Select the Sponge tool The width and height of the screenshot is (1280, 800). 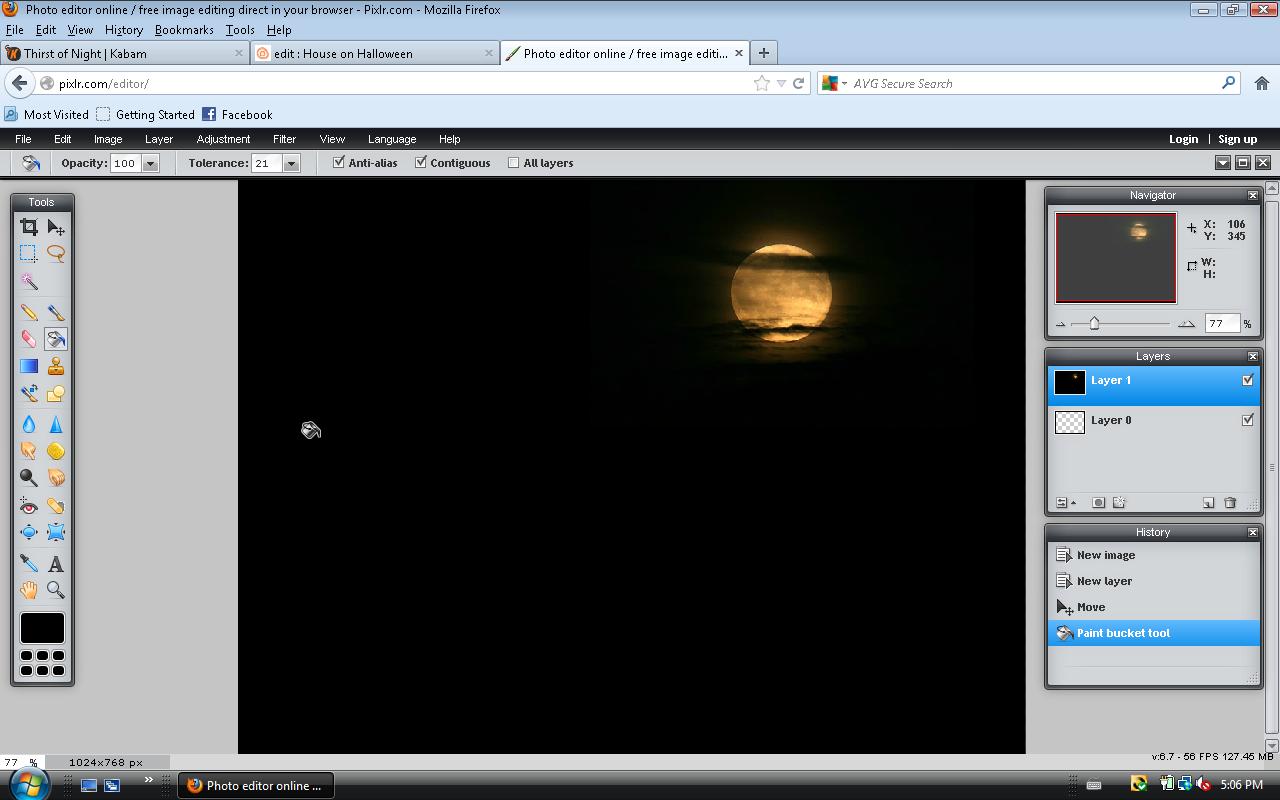pos(56,451)
